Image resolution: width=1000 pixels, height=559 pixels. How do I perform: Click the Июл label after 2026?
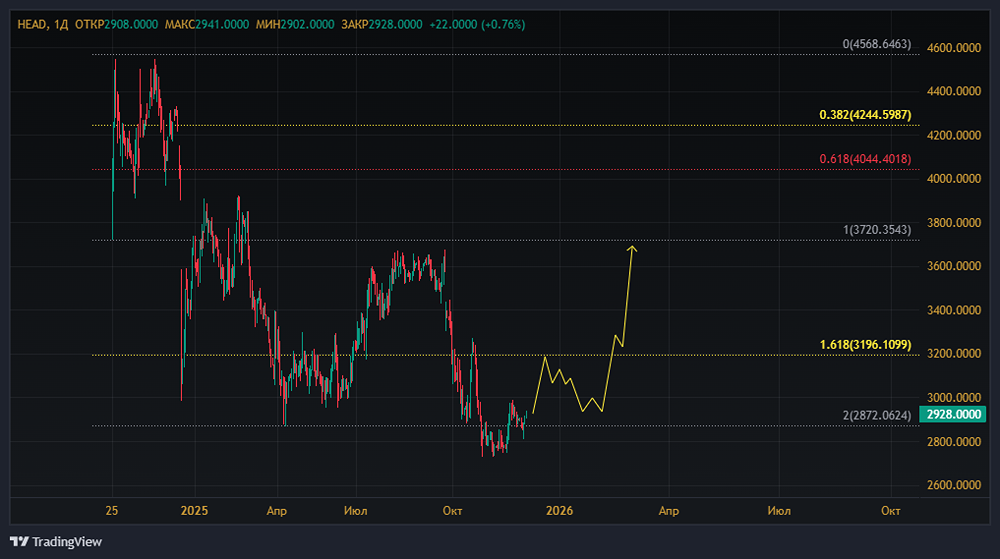pos(779,511)
